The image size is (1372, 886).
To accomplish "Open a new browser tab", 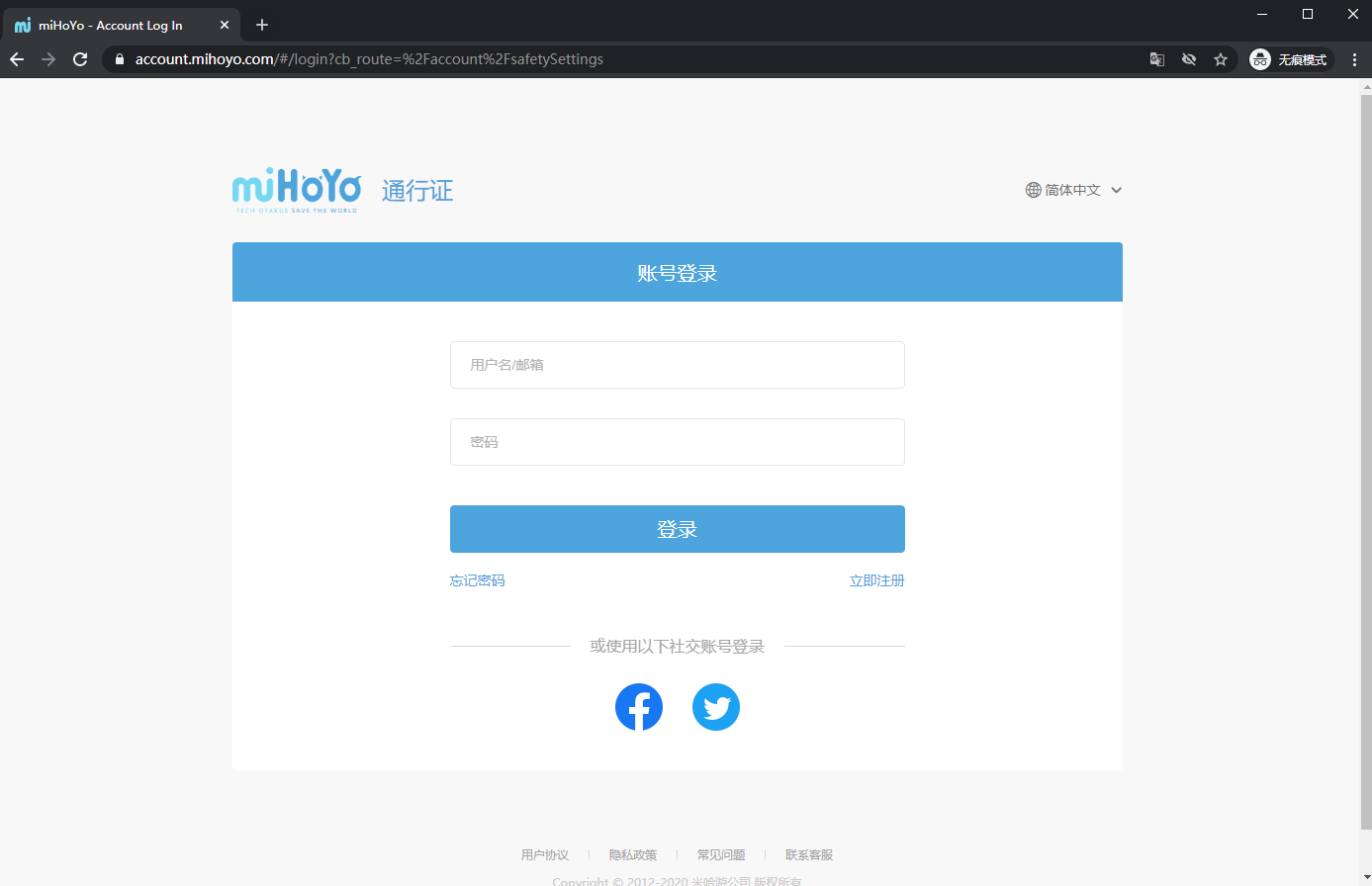I will (x=261, y=25).
